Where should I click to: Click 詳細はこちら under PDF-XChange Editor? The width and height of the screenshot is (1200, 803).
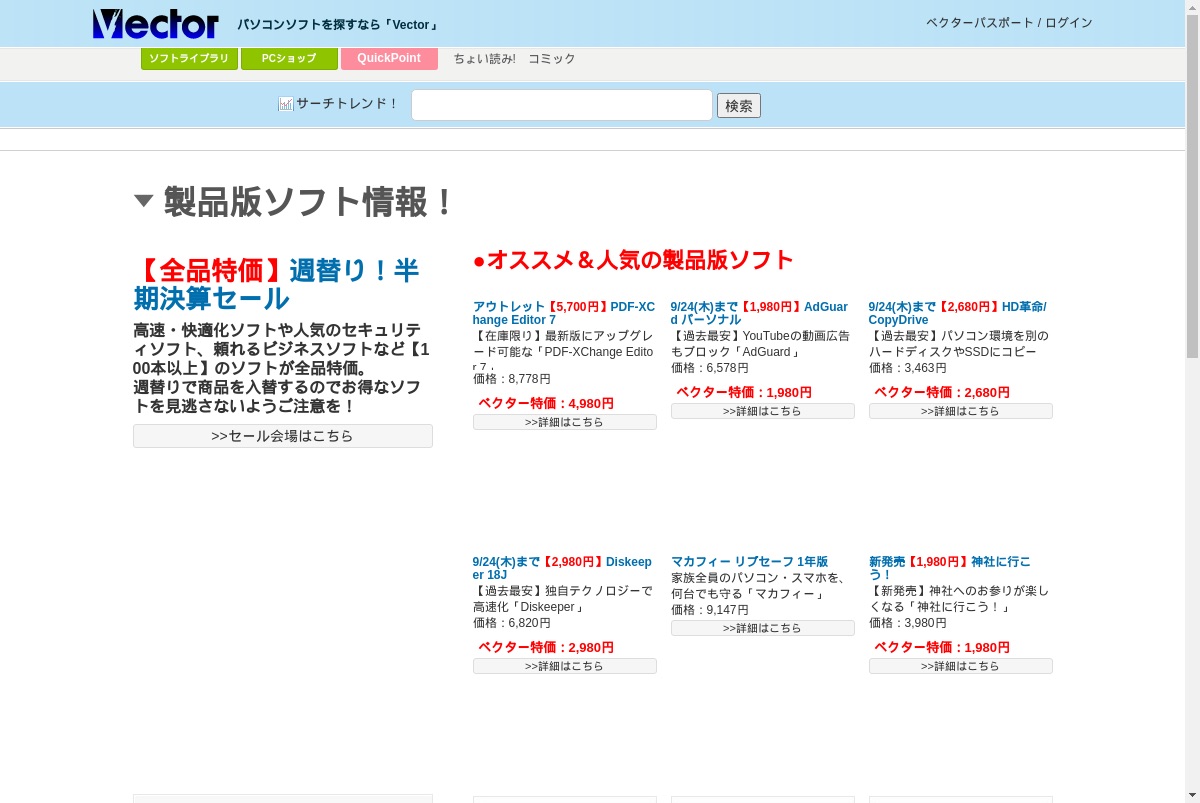565,422
